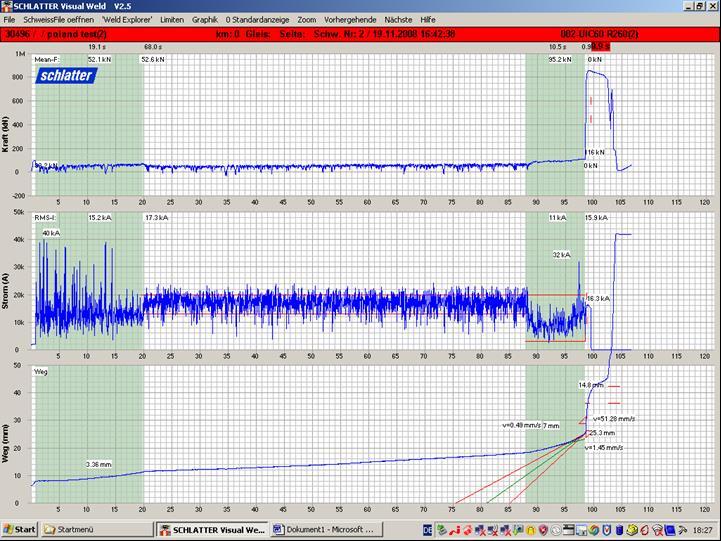Screen dimensions: 721x541
Task: Click header text '002 UIC60 R260(2)'
Action: coord(599,34)
